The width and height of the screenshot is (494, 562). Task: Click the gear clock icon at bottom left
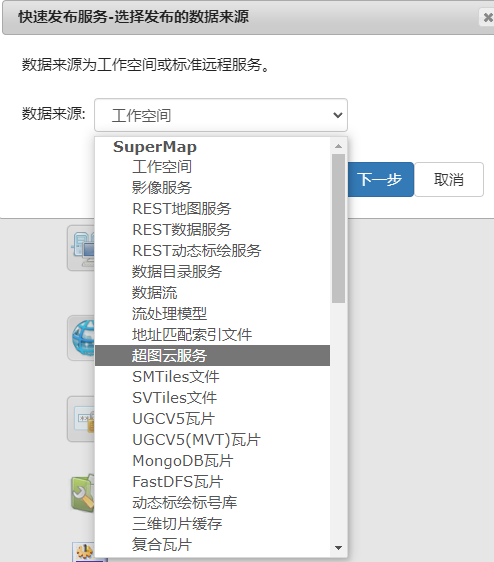click(84, 552)
